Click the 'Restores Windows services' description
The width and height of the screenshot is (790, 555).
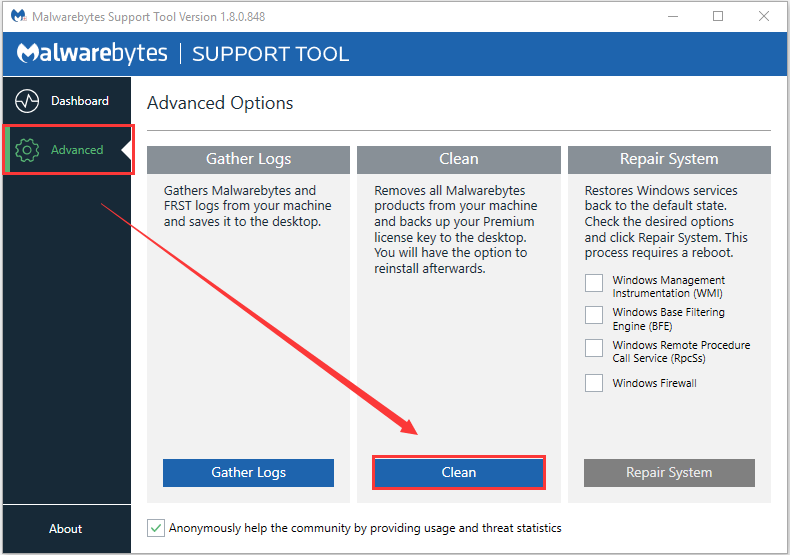pos(666,222)
